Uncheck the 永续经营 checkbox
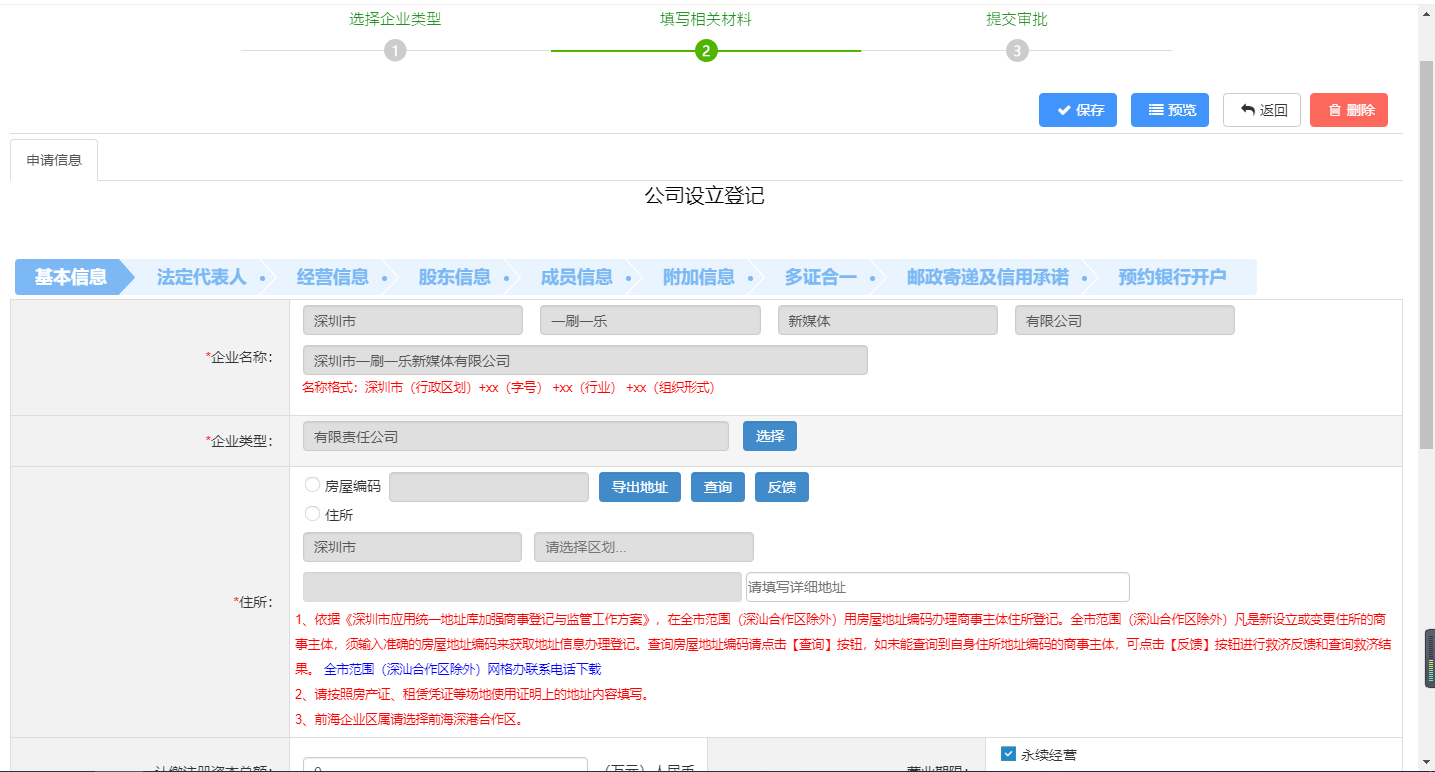The image size is (1435, 772). [1008, 754]
